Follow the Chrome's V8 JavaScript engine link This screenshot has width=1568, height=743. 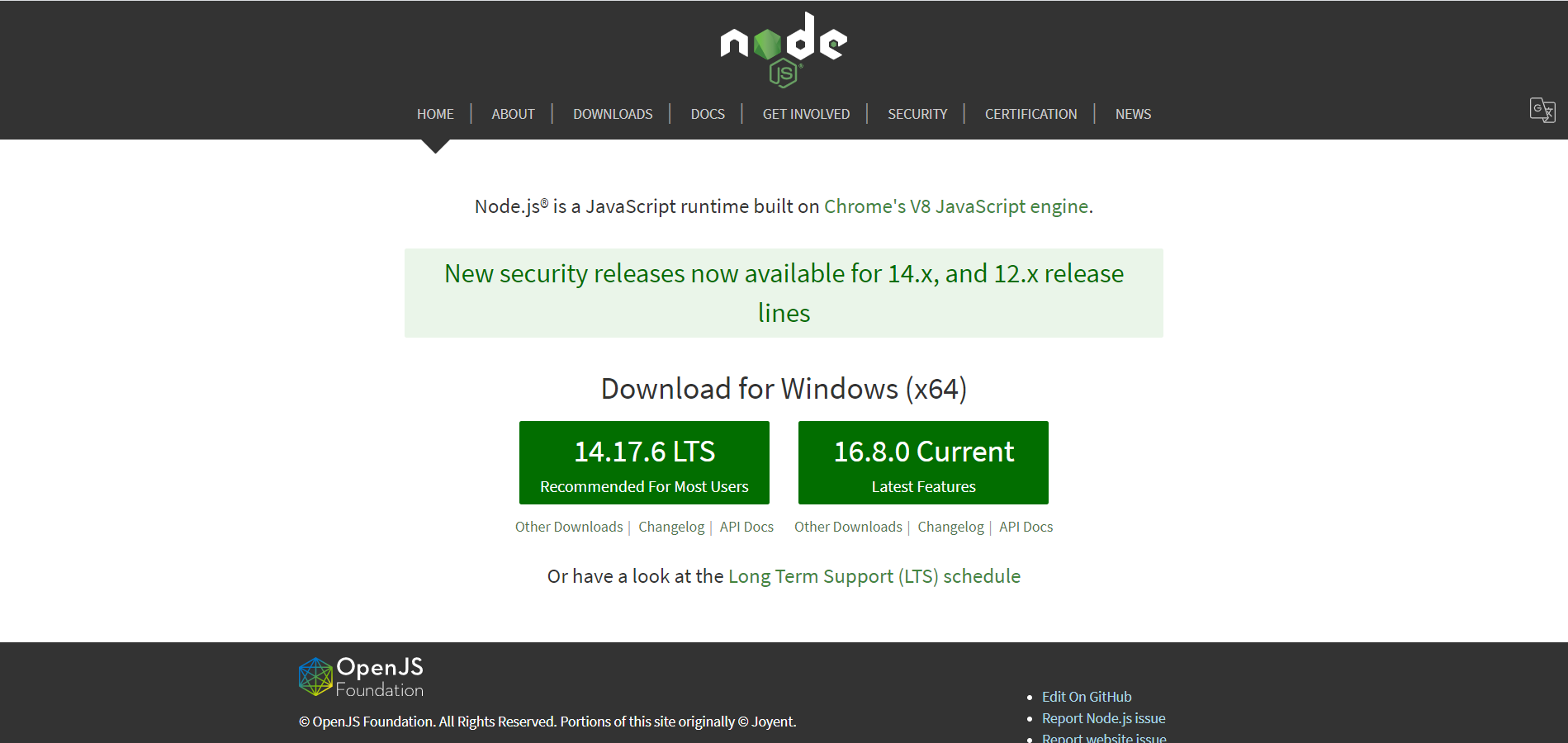[x=956, y=206]
